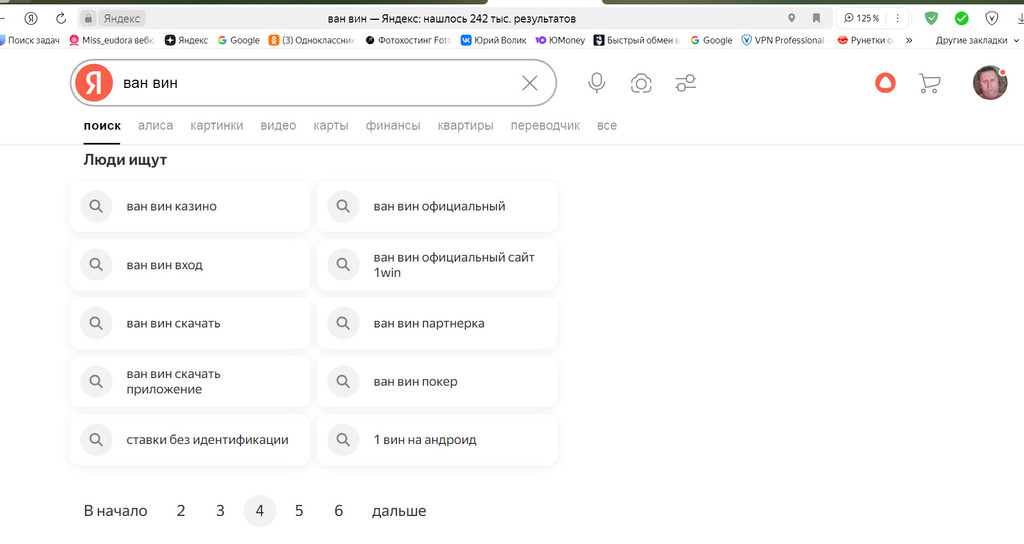
Task: Open the Другие закладки folder dropdown
Action: (977, 40)
